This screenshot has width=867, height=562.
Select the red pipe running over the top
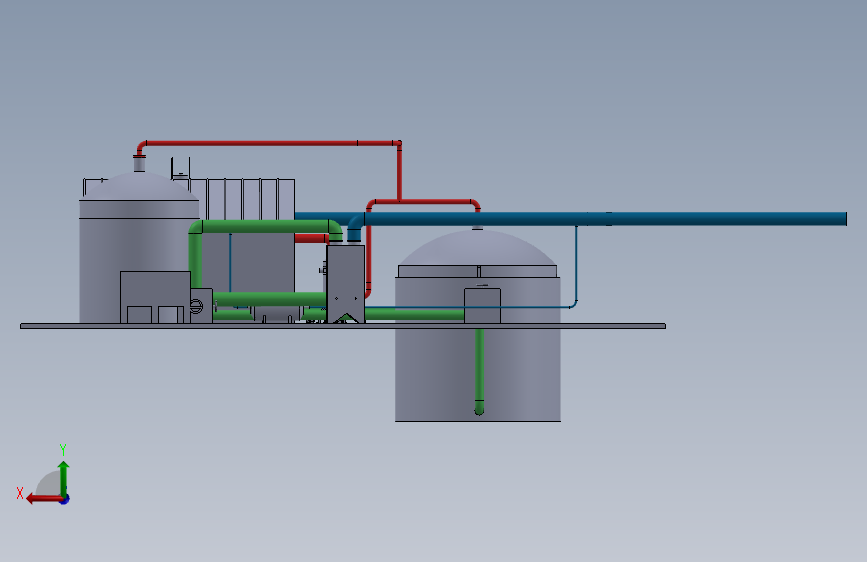coord(268,143)
